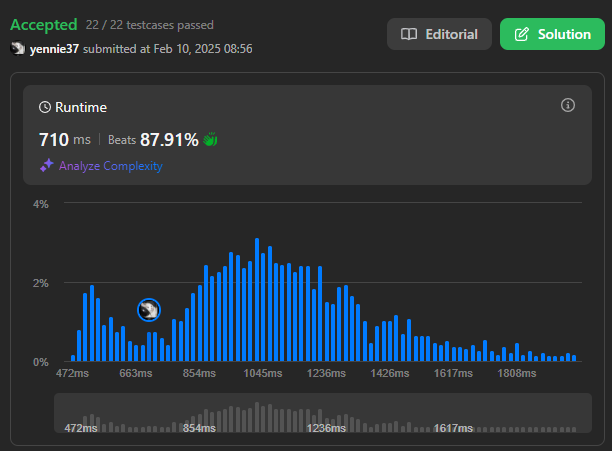The image size is (612, 451).
Task: Click the Beats 87.91% value
Action: coord(153,140)
